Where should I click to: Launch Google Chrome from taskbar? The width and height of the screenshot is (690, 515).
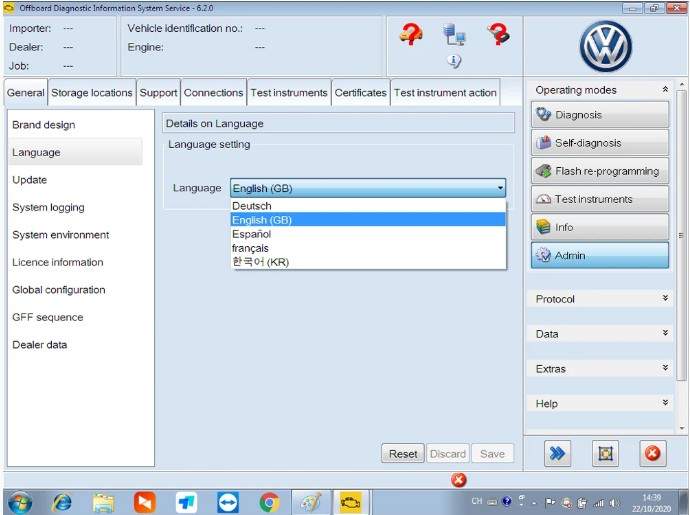click(x=269, y=502)
